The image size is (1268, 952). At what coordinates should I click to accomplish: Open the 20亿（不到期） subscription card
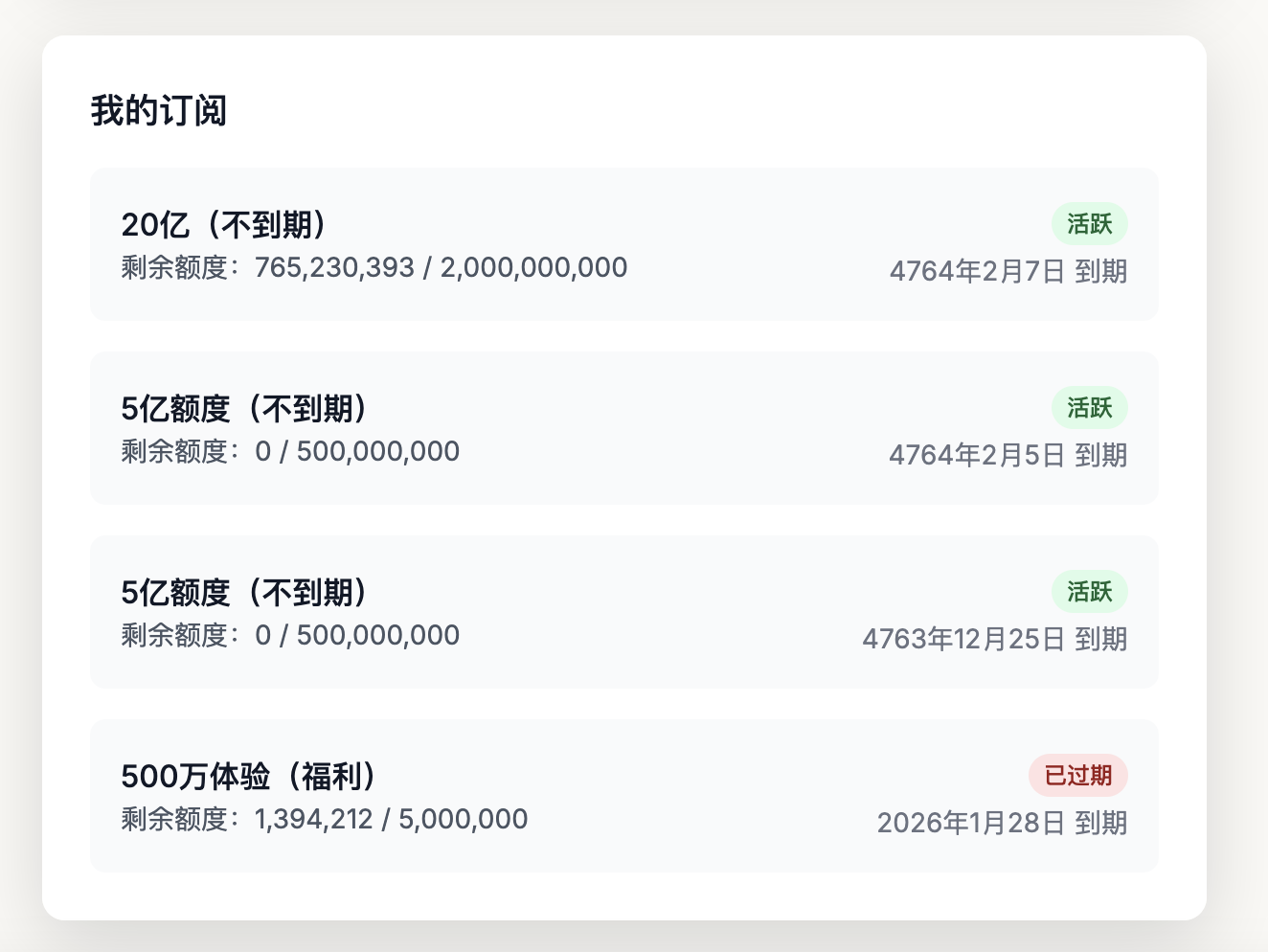(624, 244)
